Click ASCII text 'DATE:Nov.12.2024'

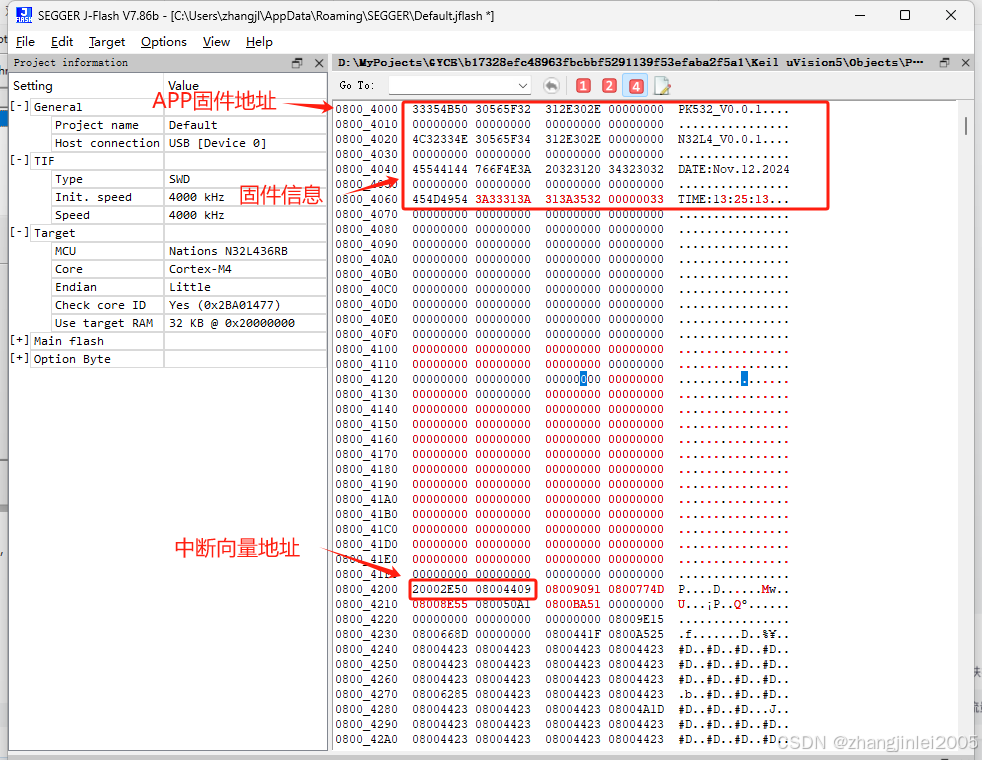[x=733, y=169]
